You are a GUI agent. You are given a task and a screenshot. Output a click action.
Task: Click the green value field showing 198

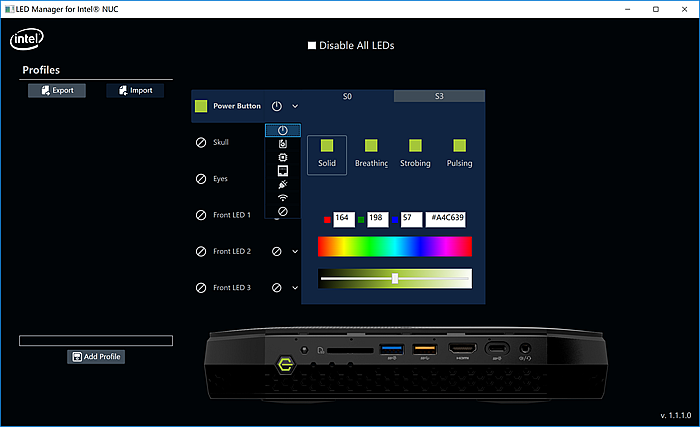pyautogui.click(x=378, y=219)
